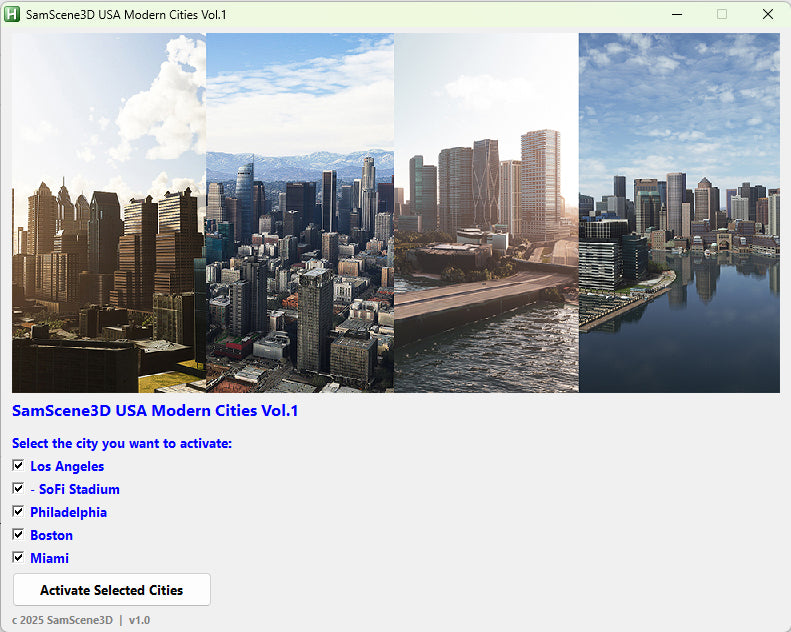Click the image showing highway beside river

(x=486, y=213)
